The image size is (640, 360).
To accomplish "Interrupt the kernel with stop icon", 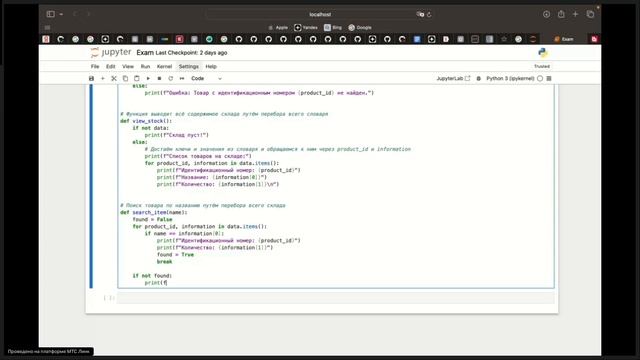I will 159,78.
